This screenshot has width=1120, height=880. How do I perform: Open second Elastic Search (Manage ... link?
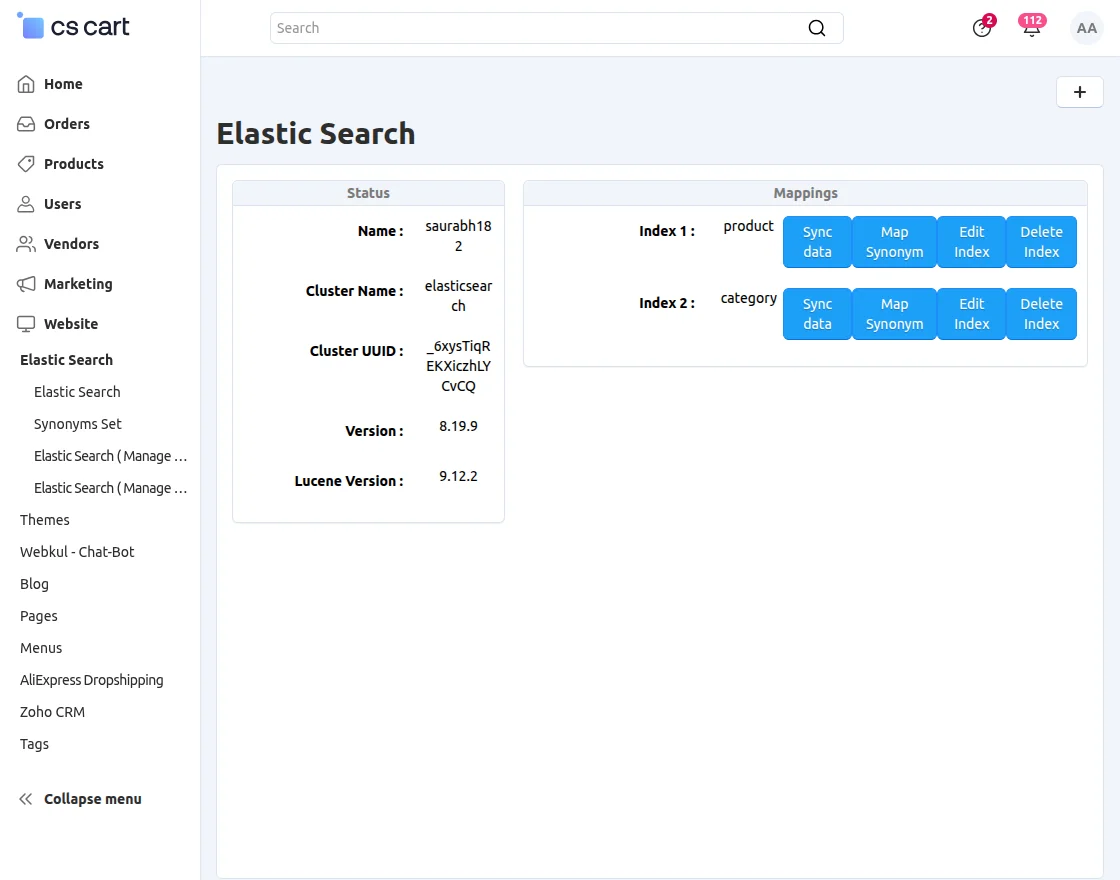pos(110,489)
